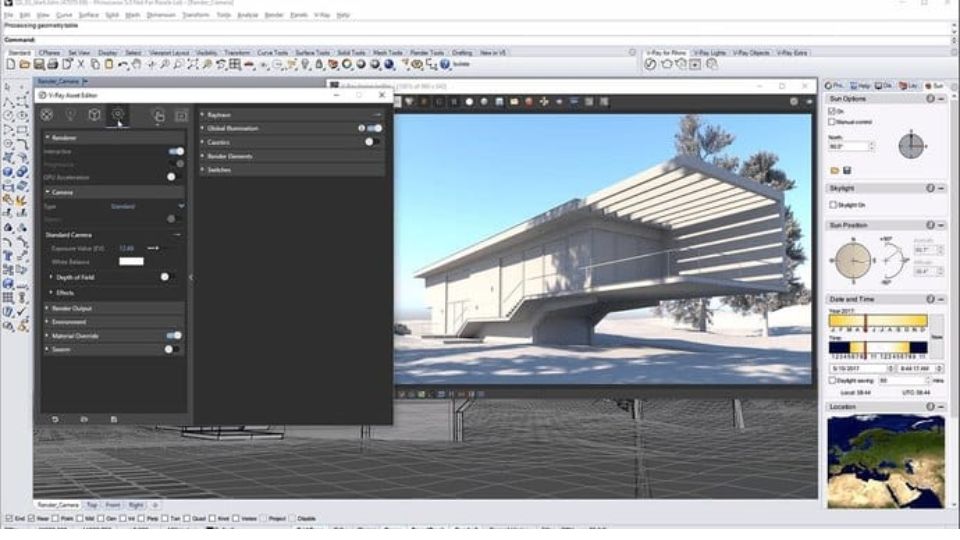The image size is (960, 540).
Task: Collapse the Camera section
Action: coord(113,192)
